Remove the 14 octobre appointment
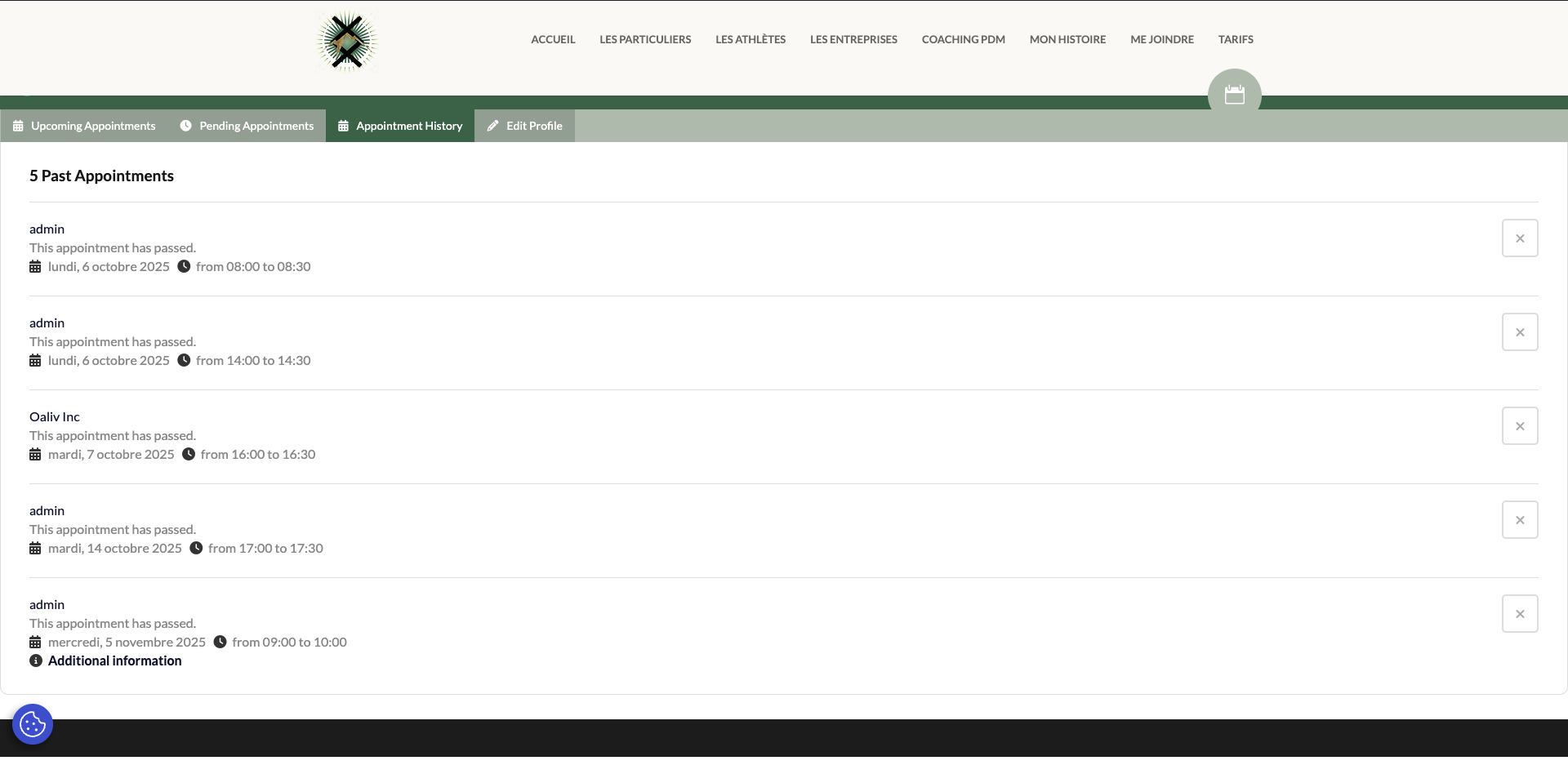1568x774 pixels. 1520,520
